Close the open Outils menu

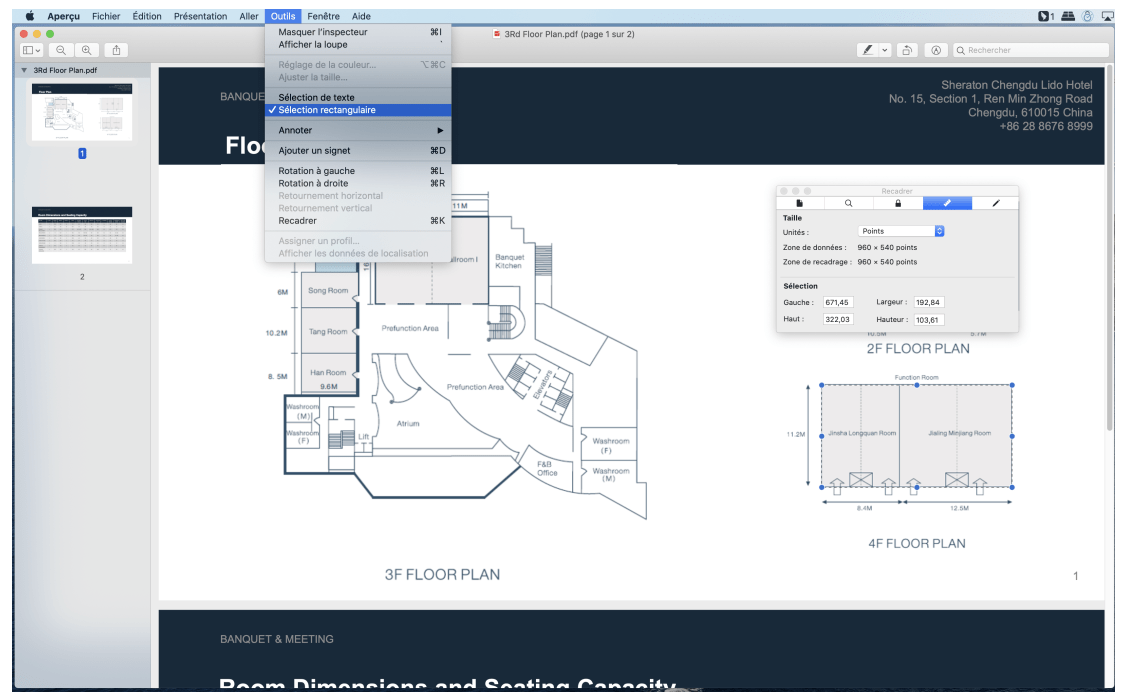click(x=283, y=16)
